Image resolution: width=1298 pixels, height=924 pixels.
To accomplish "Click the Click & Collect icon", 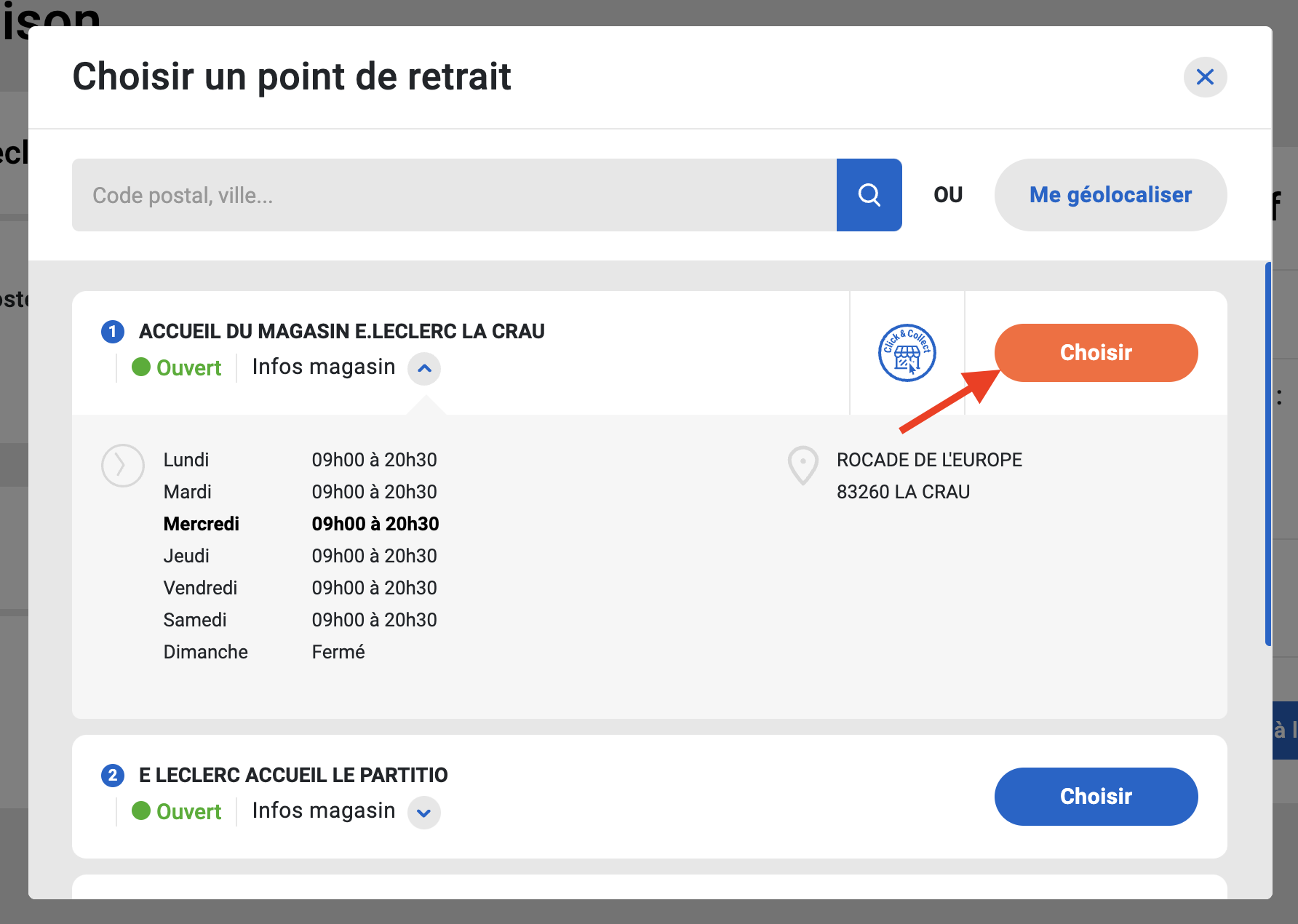I will [907, 353].
